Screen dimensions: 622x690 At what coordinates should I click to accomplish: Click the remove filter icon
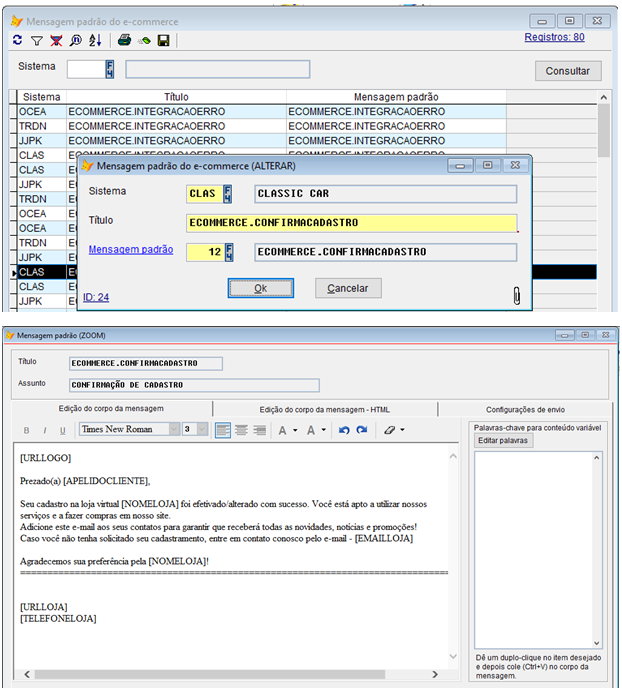(x=56, y=41)
